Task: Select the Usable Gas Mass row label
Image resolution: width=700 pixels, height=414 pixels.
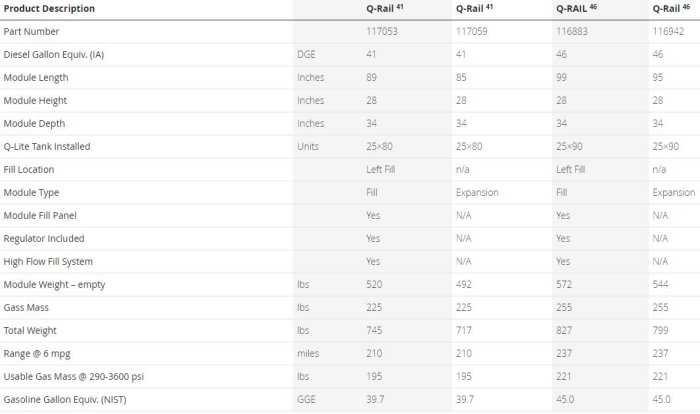Action: click(66, 376)
